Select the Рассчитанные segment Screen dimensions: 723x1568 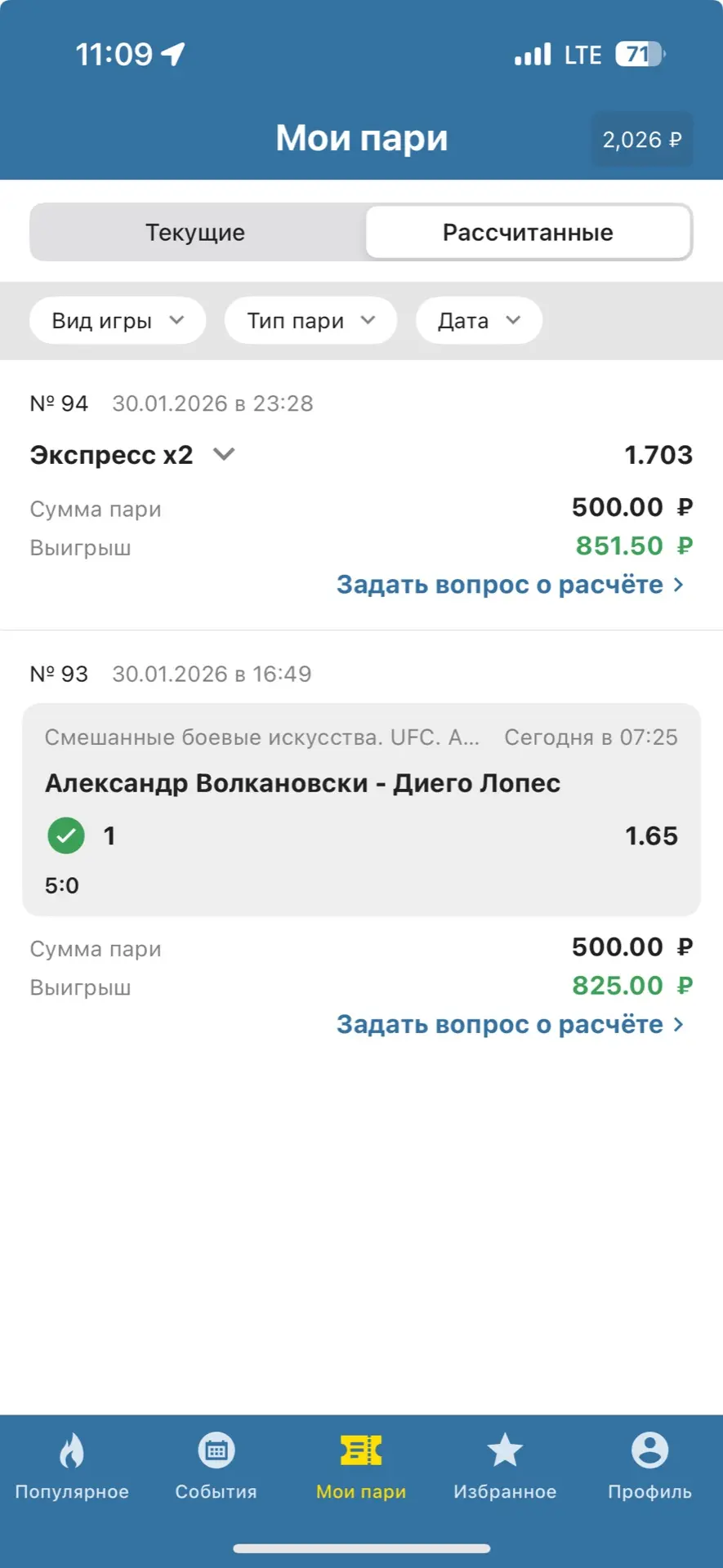[528, 233]
